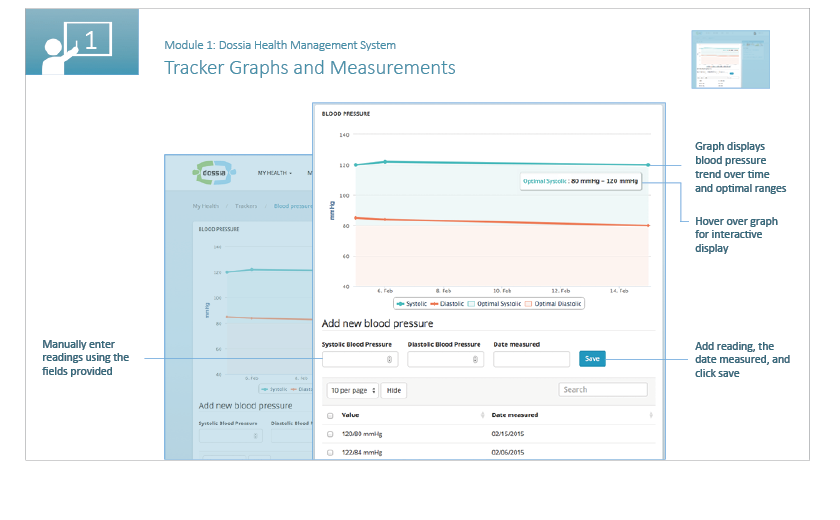
Task: Click the systolic field stepper arrows
Action: click(x=389, y=359)
